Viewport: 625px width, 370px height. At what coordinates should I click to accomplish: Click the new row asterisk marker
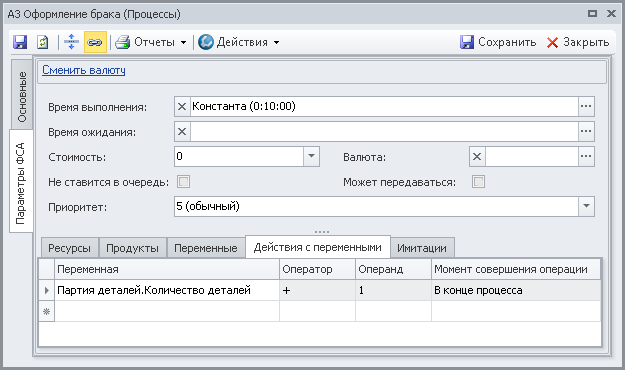[x=47, y=311]
